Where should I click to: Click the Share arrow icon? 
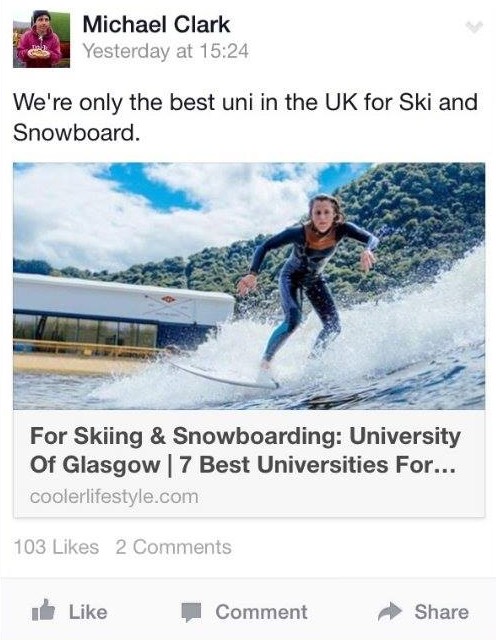(390, 611)
